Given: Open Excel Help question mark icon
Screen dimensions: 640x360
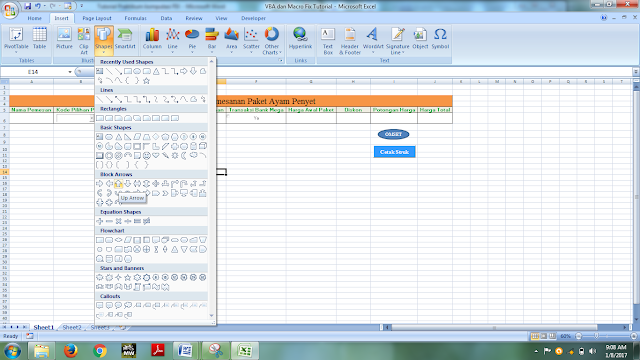Looking at the screenshot, I should click(604, 18).
